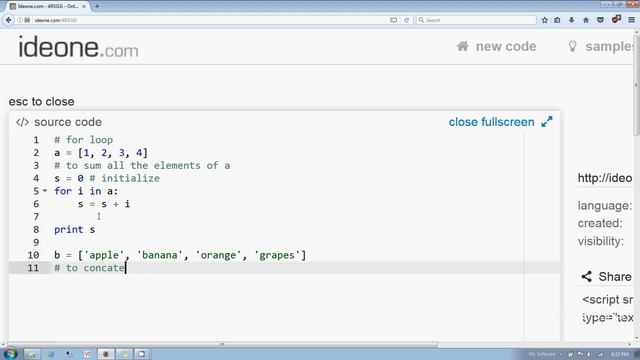
Task: Open a new browser tab with plus
Action: tap(97, 6)
